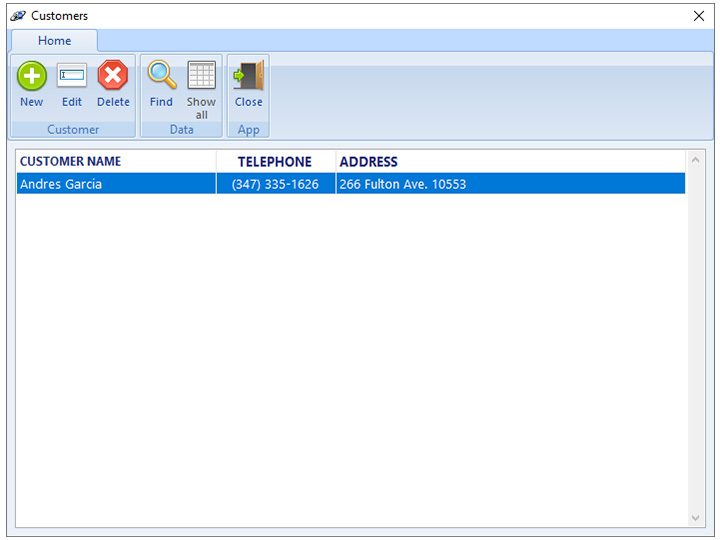The image size is (720, 540).
Task: Select the Andres Garcia customer row
Action: [x=61, y=184]
